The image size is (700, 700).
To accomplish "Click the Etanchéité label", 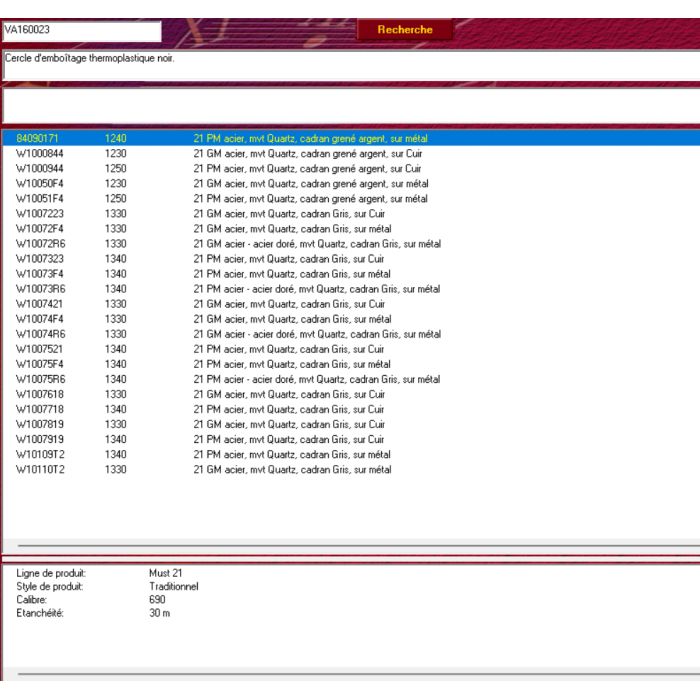I will pyautogui.click(x=40, y=613).
